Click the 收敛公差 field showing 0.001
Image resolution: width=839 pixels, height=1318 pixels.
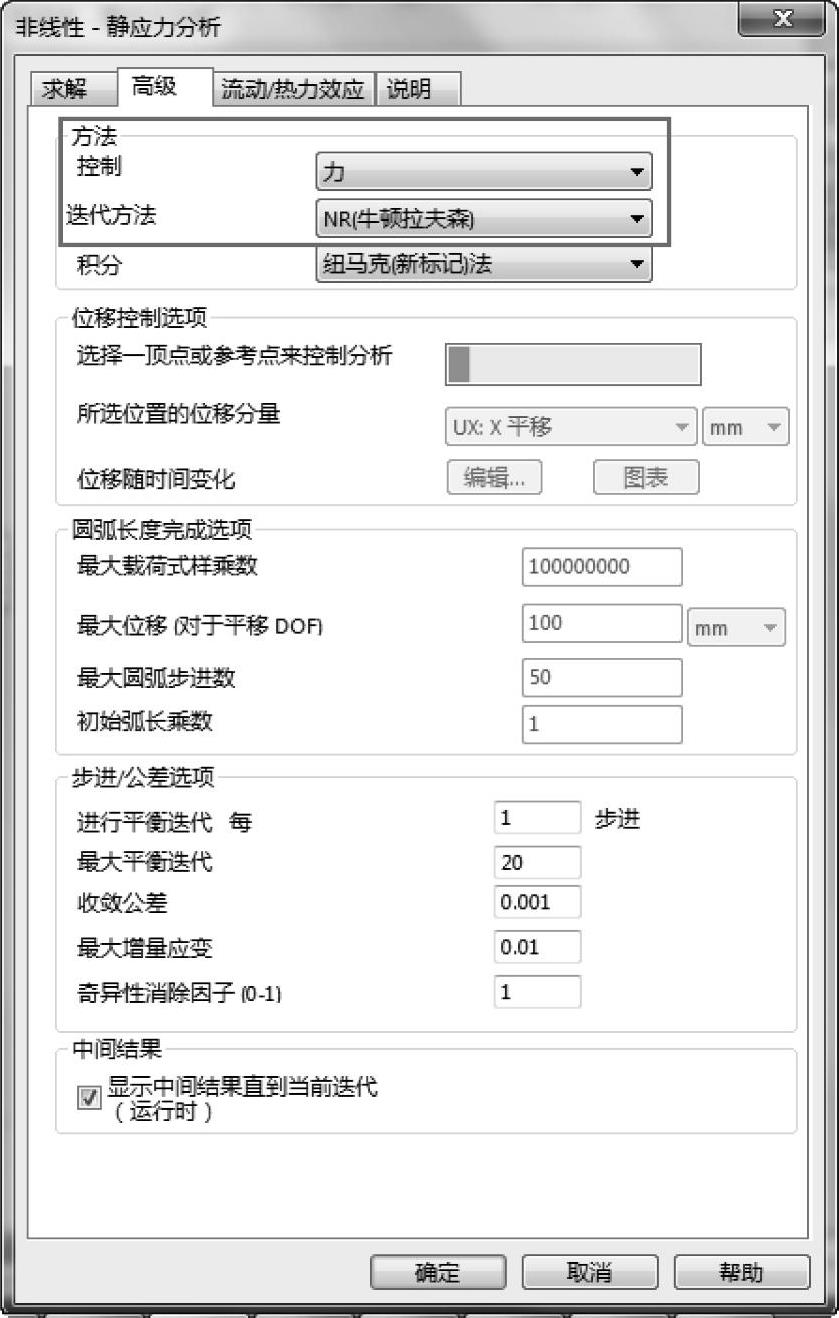pyautogui.click(x=538, y=902)
